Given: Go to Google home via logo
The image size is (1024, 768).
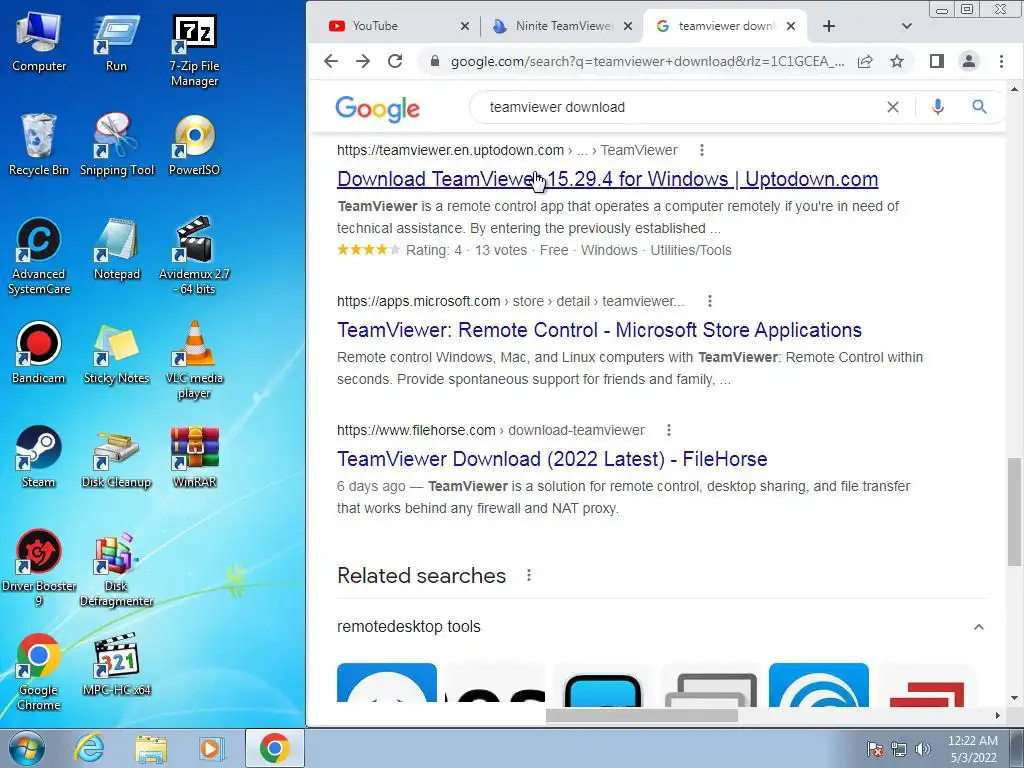Looking at the screenshot, I should click(x=377, y=108).
